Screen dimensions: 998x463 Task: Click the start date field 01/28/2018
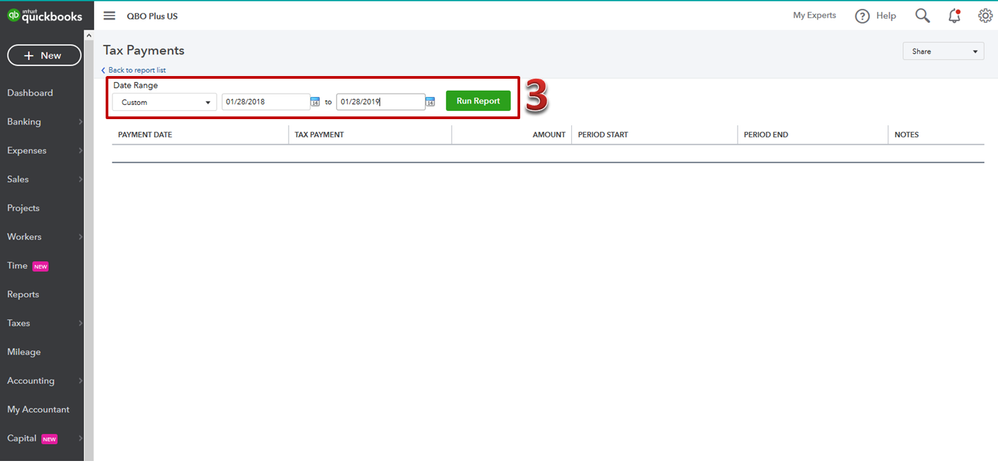(x=266, y=102)
